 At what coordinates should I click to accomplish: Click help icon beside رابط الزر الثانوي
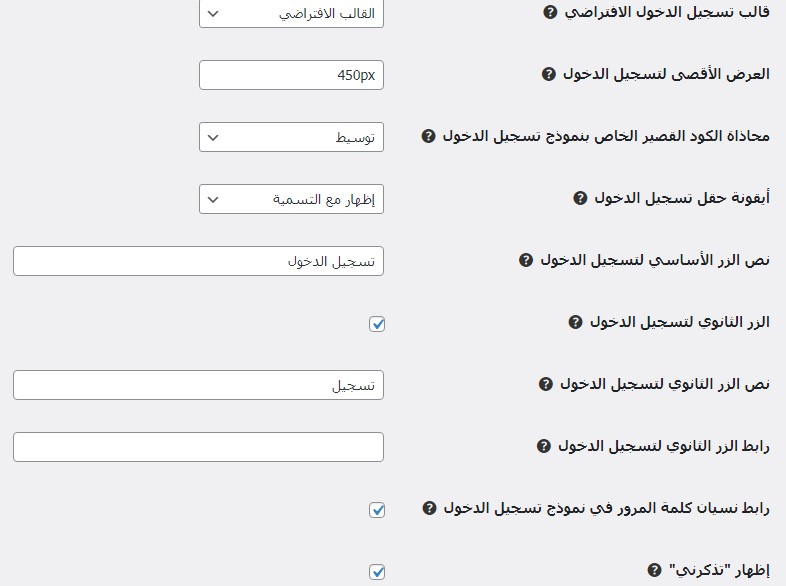coord(543,446)
